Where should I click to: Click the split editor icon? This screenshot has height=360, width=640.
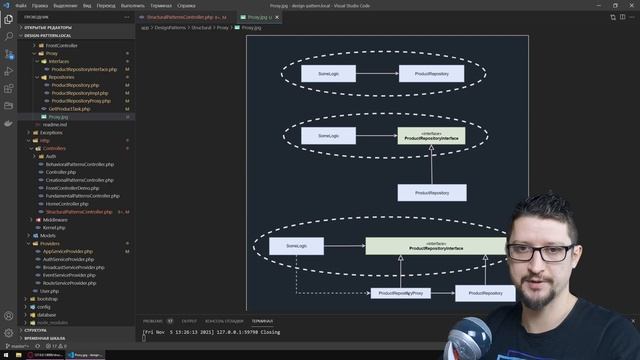622,17
